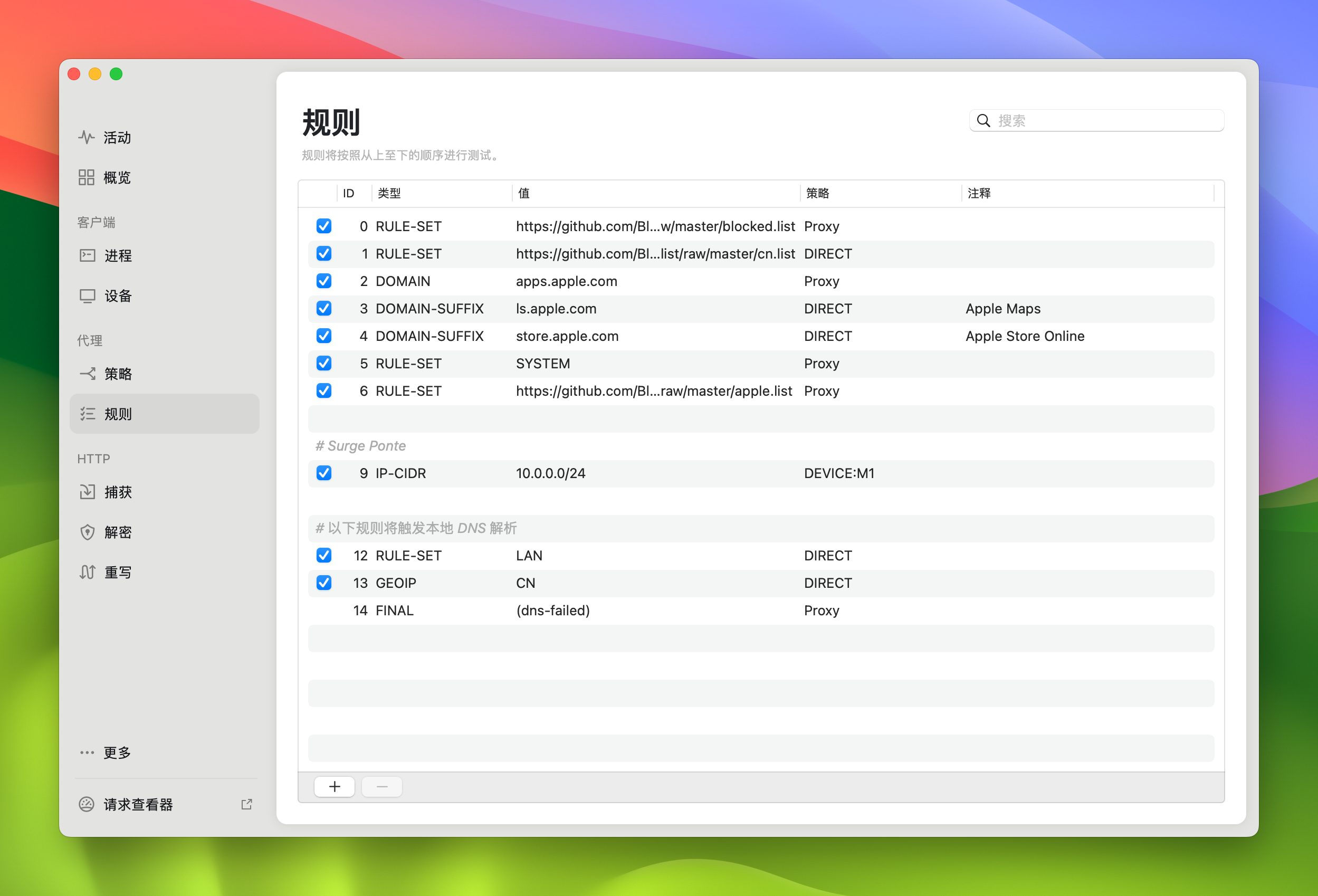Disable rule 9 IP-CIDR checkbox
1318x896 pixels.
tap(324, 473)
